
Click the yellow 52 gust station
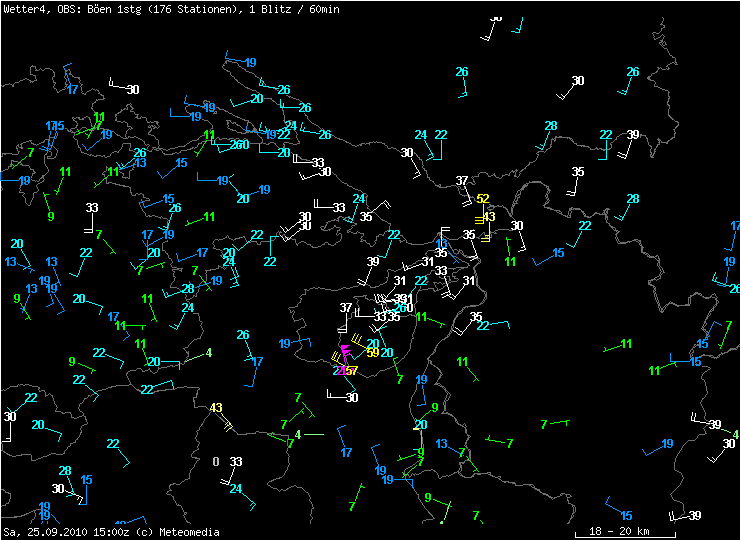point(483,199)
